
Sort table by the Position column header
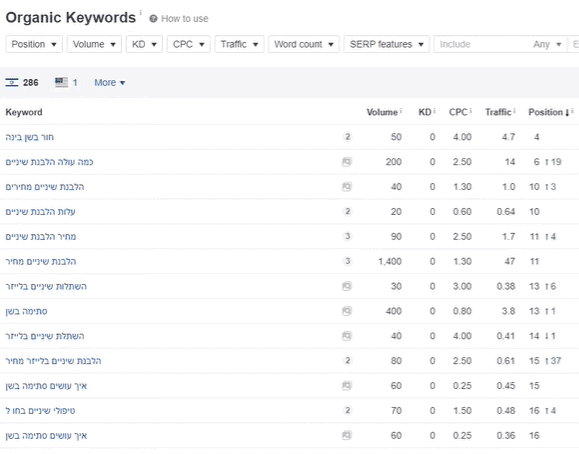(545, 112)
